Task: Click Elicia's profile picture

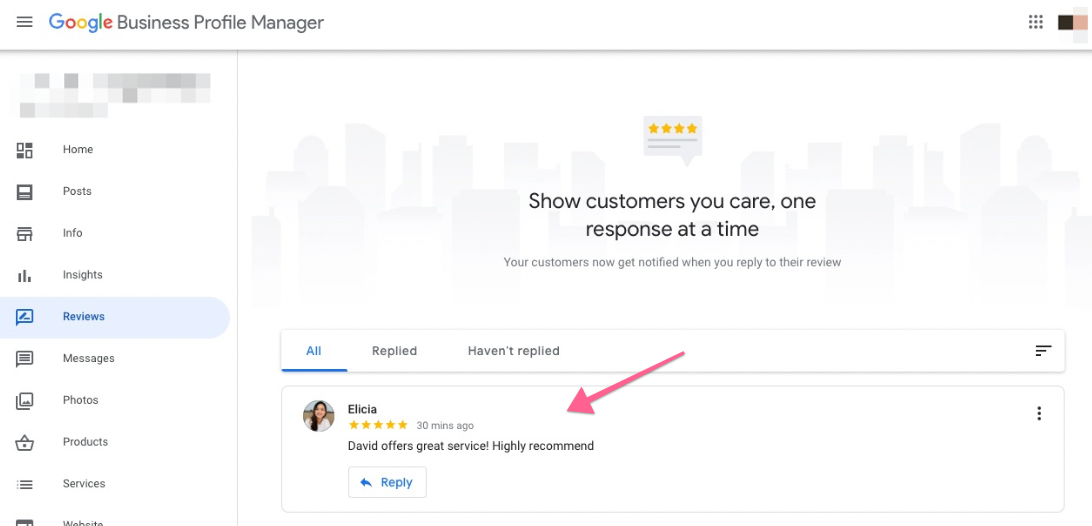Action: coord(318,416)
